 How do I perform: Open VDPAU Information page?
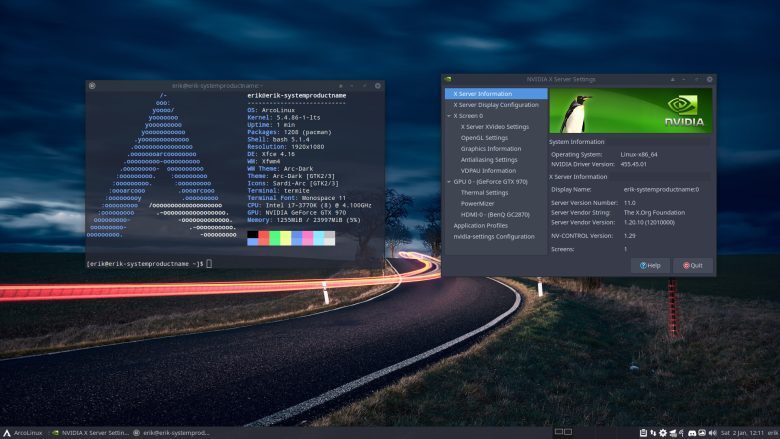[488, 171]
